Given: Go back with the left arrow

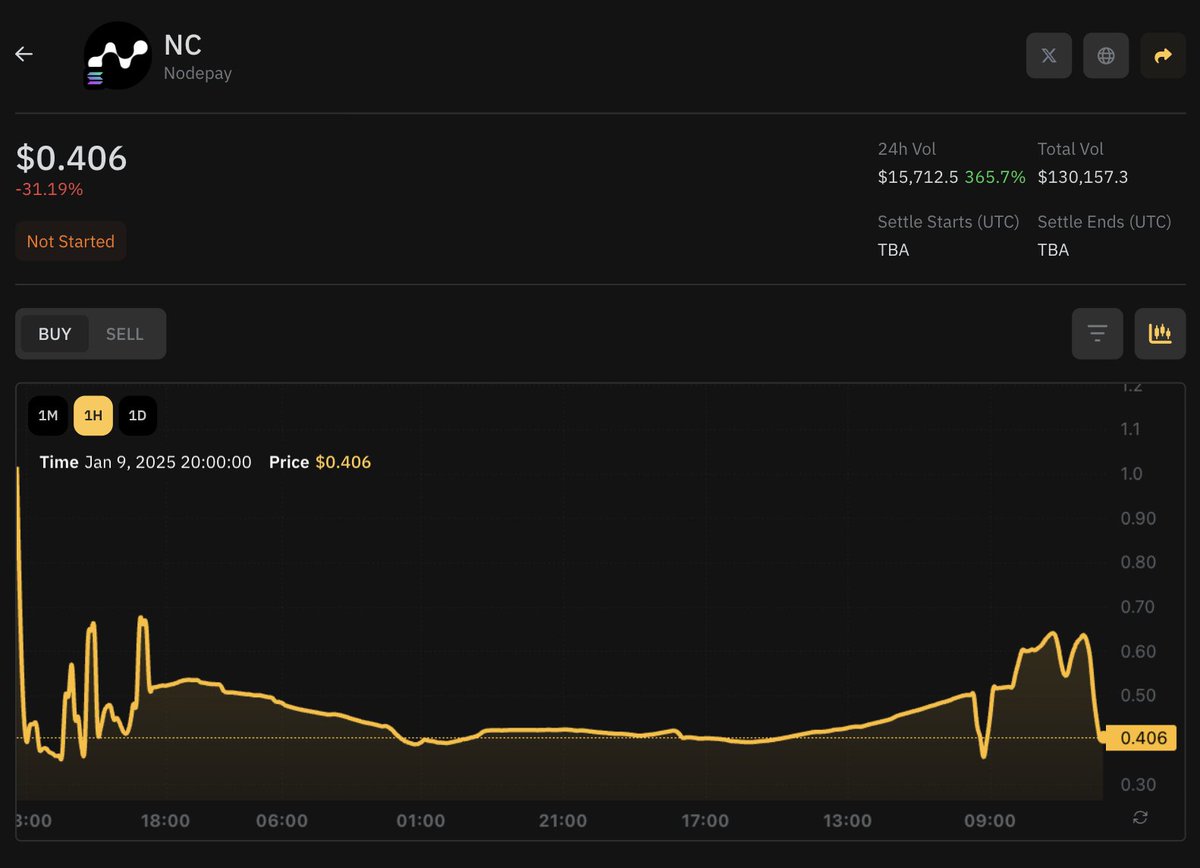Looking at the screenshot, I should 24,55.
